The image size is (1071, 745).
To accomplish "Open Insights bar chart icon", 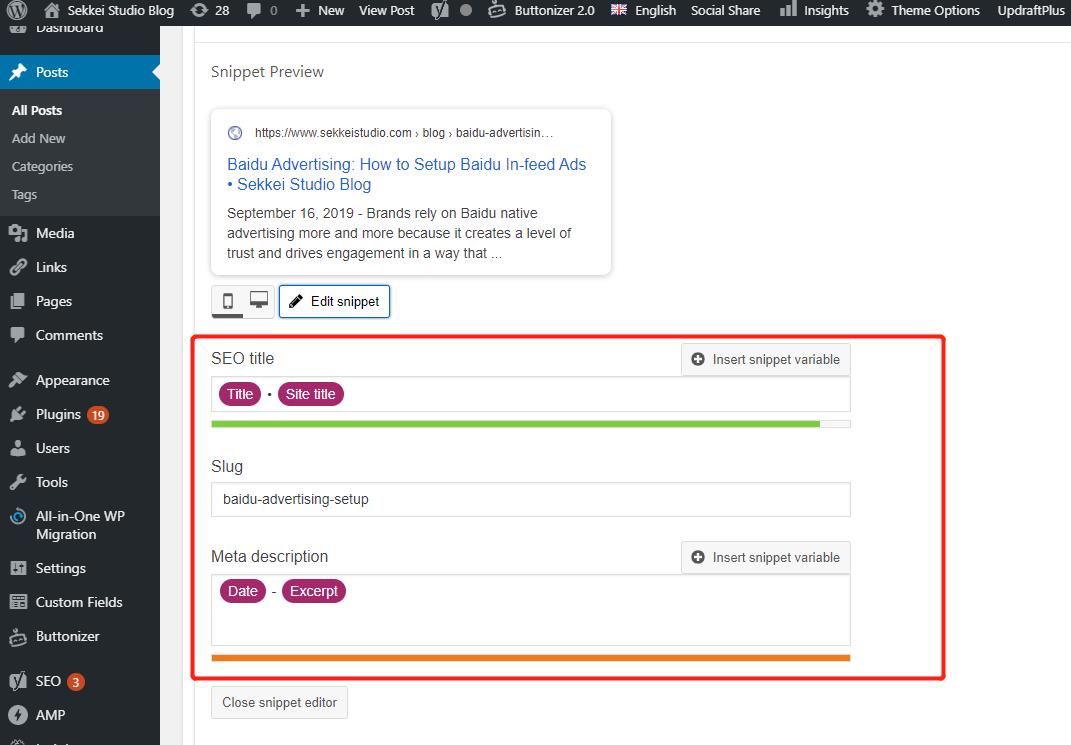I will [787, 10].
